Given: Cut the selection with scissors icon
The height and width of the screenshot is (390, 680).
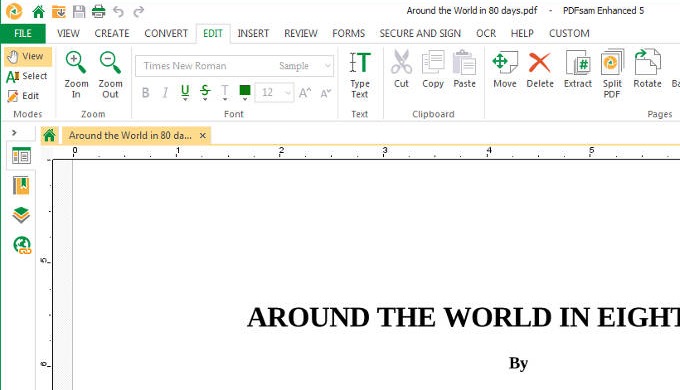Looking at the screenshot, I should [401, 69].
